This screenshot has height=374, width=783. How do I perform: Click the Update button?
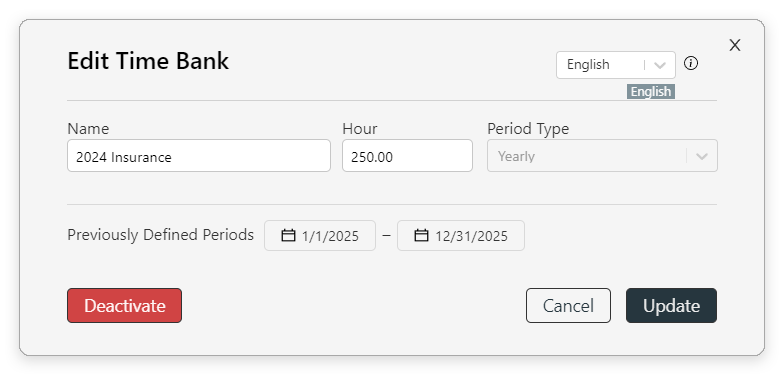(671, 306)
